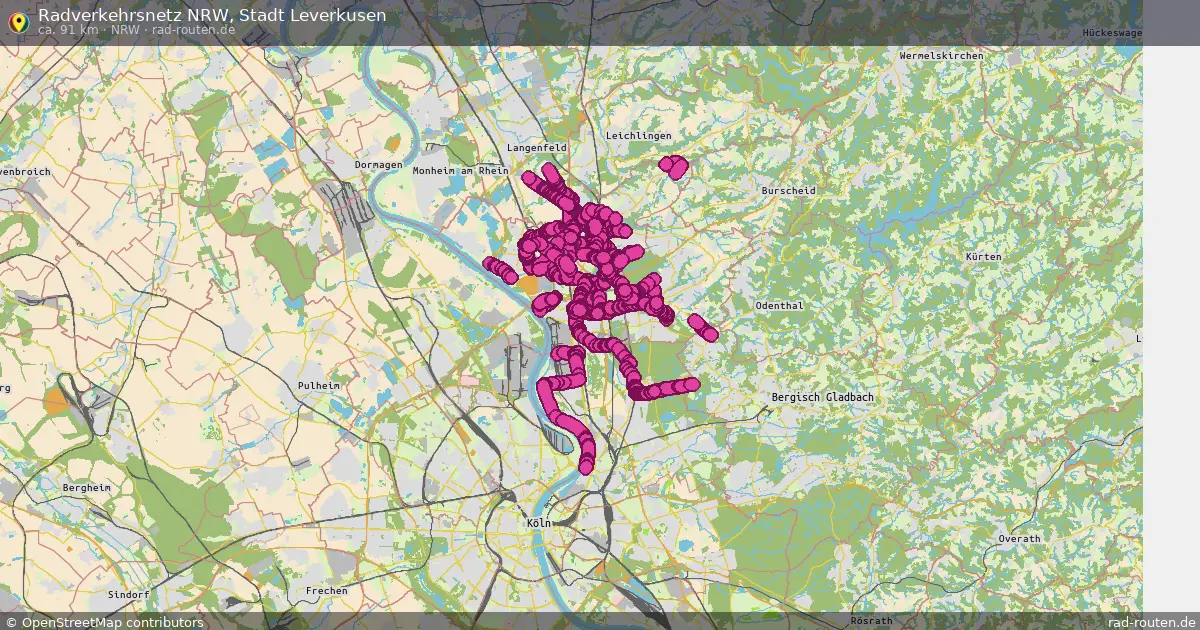Click the Frechen town label

(327, 591)
